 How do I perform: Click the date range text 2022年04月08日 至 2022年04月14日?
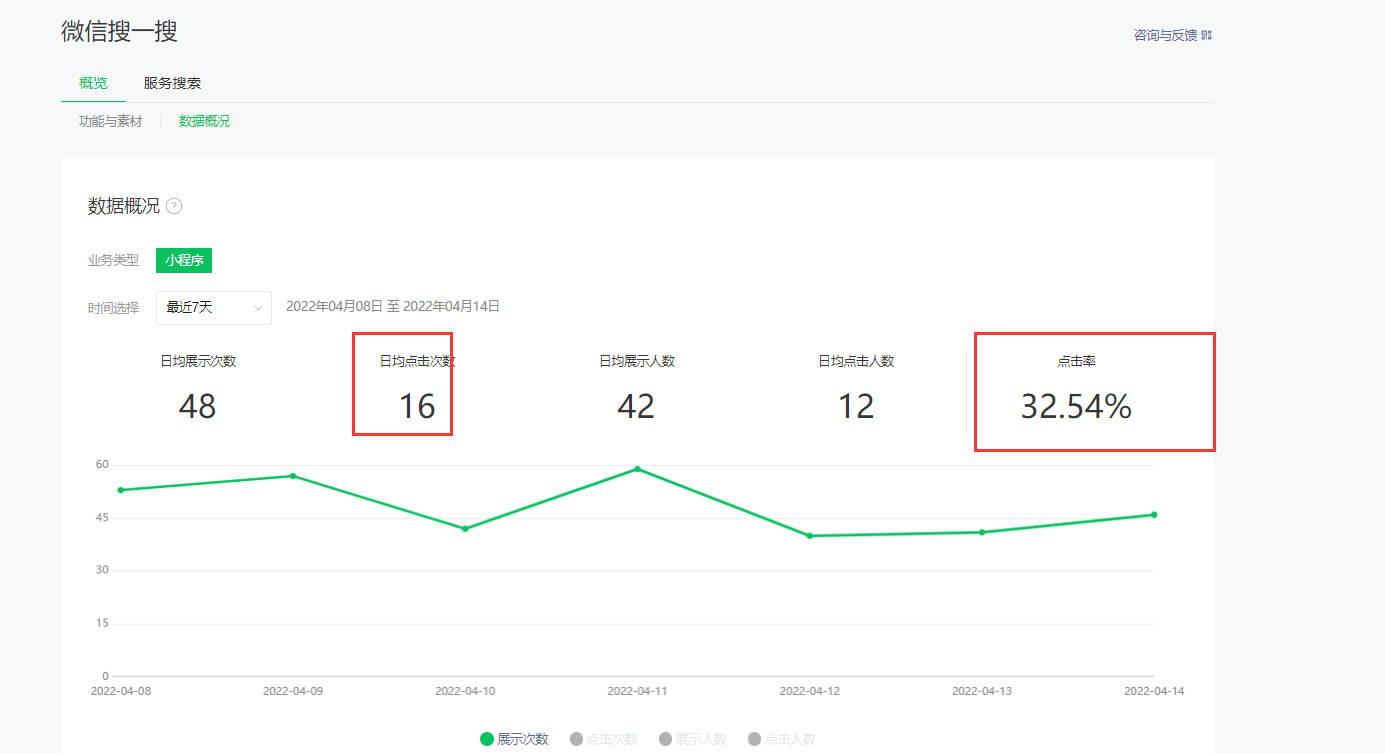[x=393, y=306]
